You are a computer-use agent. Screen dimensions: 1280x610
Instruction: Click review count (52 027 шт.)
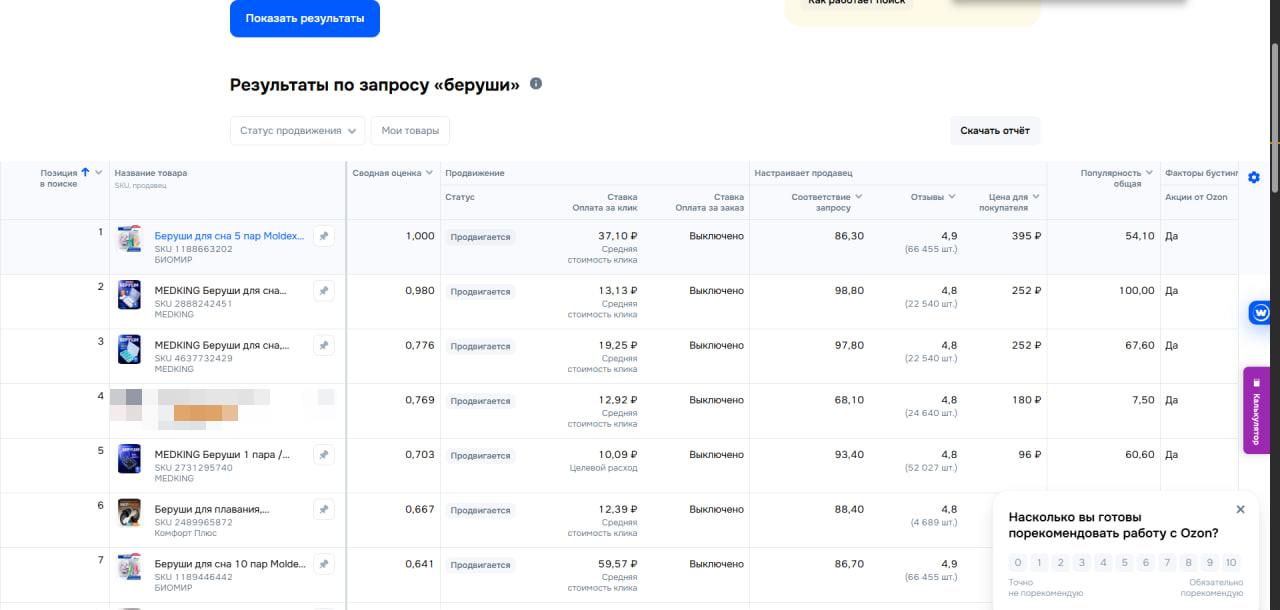(x=931, y=468)
